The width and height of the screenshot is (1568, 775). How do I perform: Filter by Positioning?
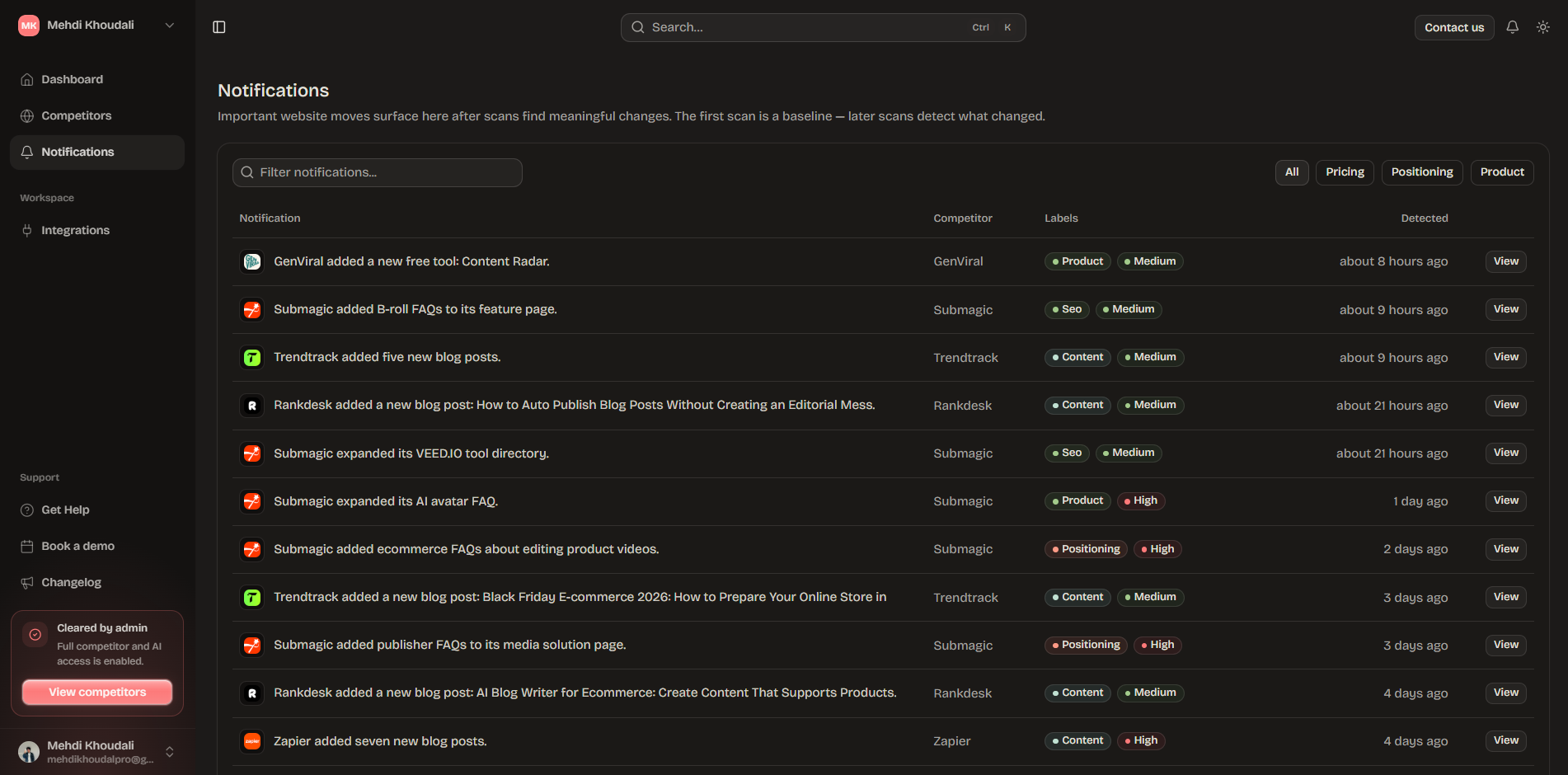(x=1422, y=172)
